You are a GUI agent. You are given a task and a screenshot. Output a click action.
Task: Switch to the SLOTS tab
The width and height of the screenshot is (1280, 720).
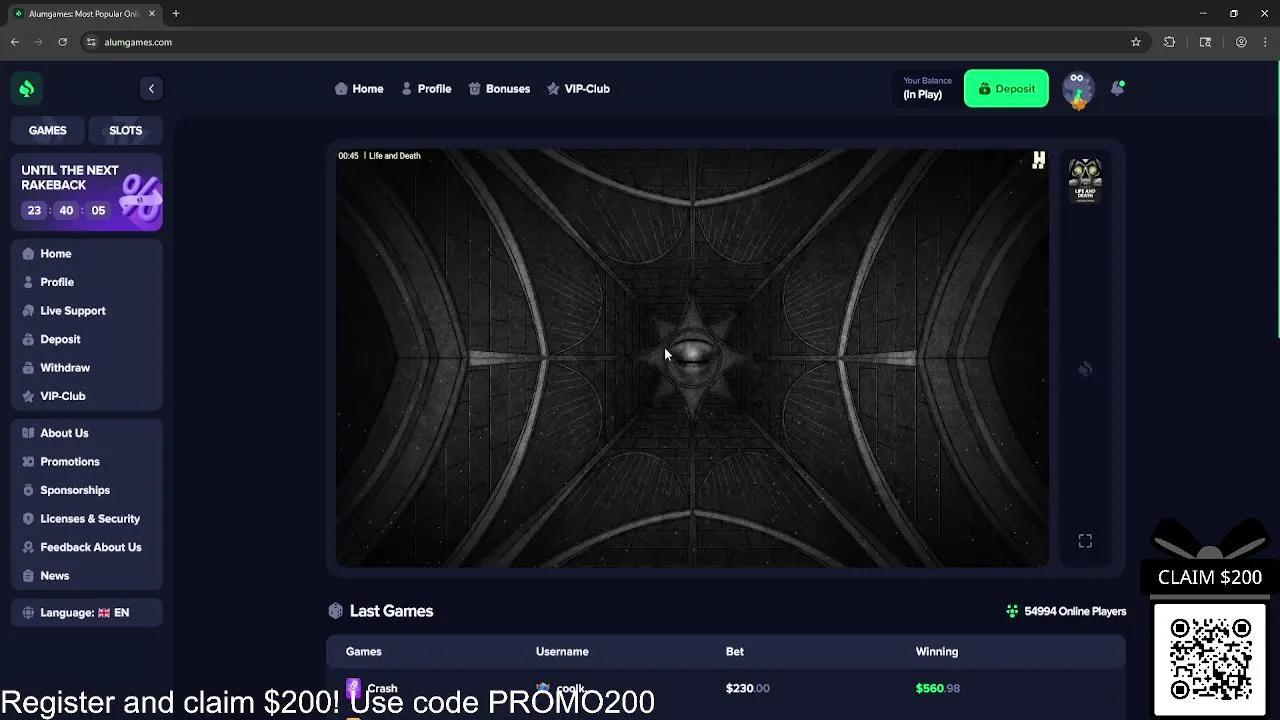pos(125,130)
